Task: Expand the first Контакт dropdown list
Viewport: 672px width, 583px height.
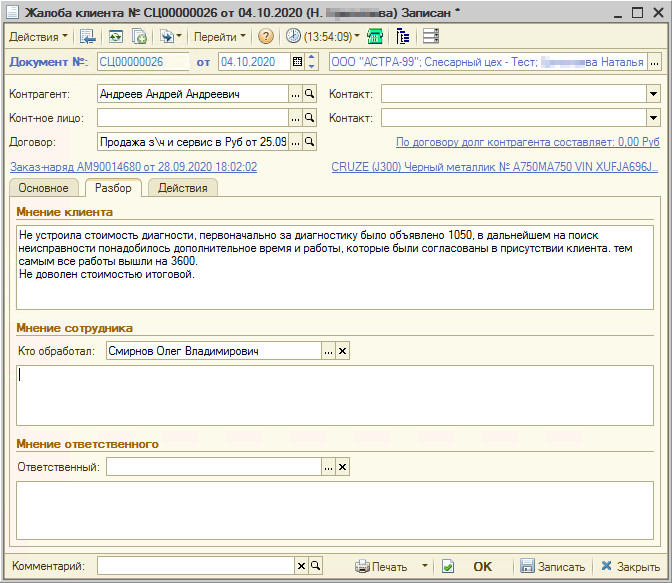Action: point(653,93)
